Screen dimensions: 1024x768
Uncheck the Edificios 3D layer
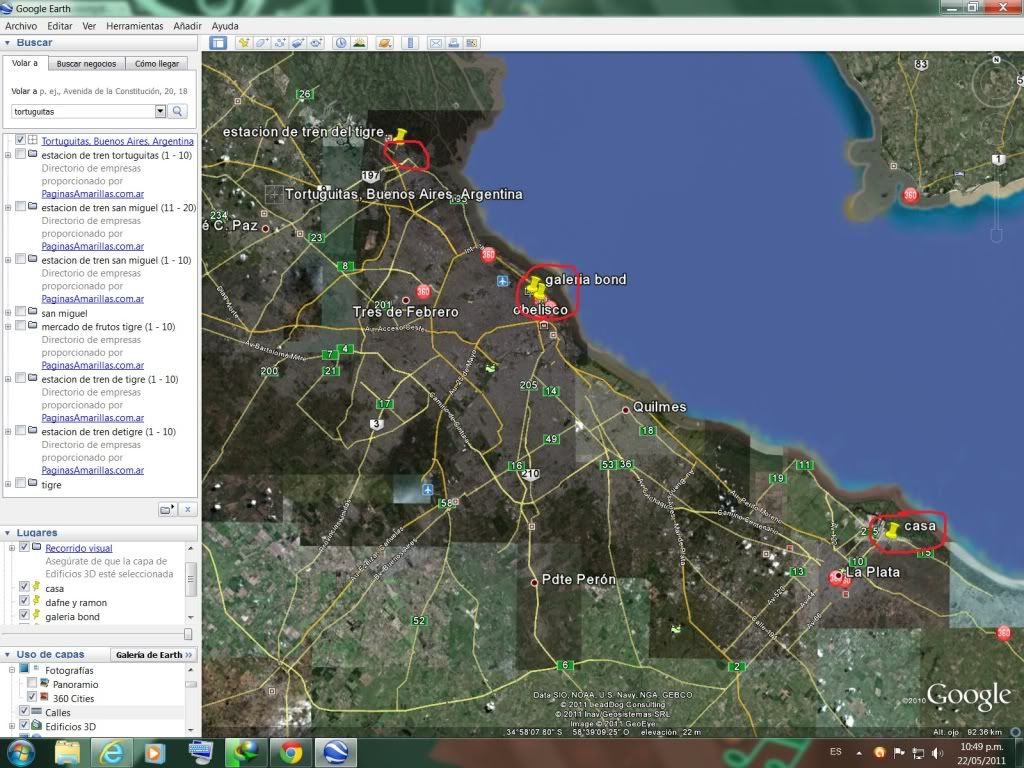click(24, 725)
